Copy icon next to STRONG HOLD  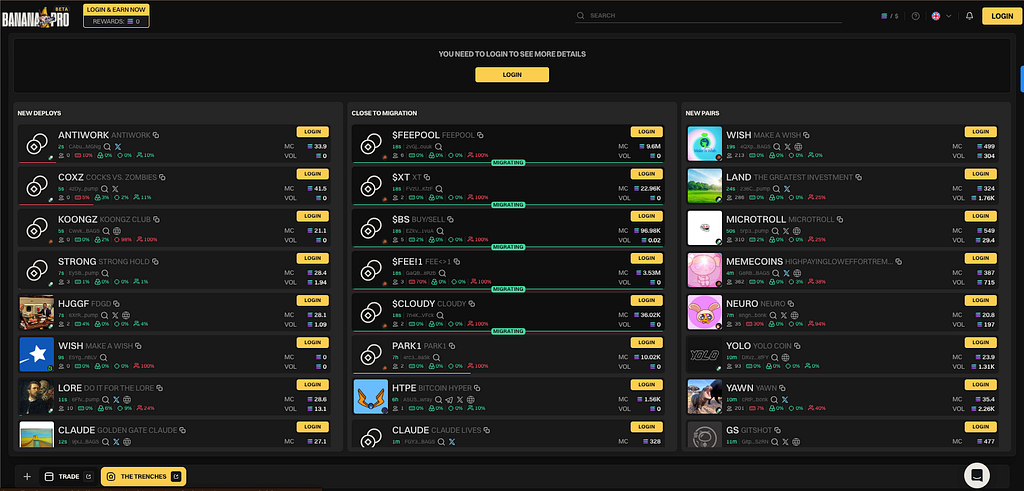[x=154, y=261]
